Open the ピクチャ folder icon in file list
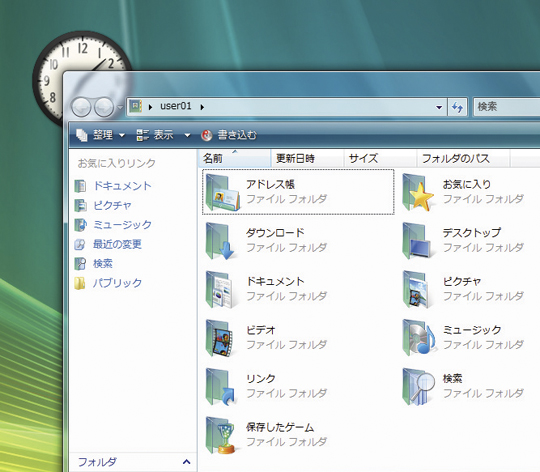The height and width of the screenshot is (472, 540). tap(415, 289)
